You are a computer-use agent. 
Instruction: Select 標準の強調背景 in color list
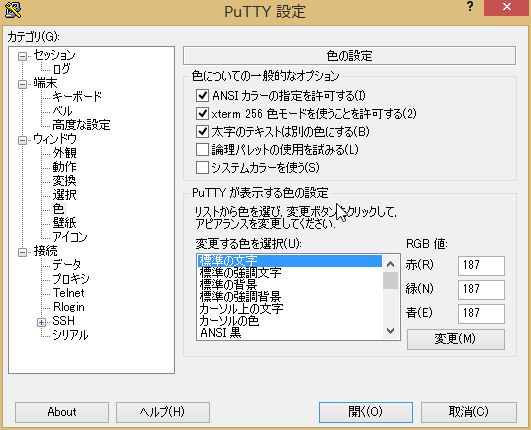[x=290, y=297]
